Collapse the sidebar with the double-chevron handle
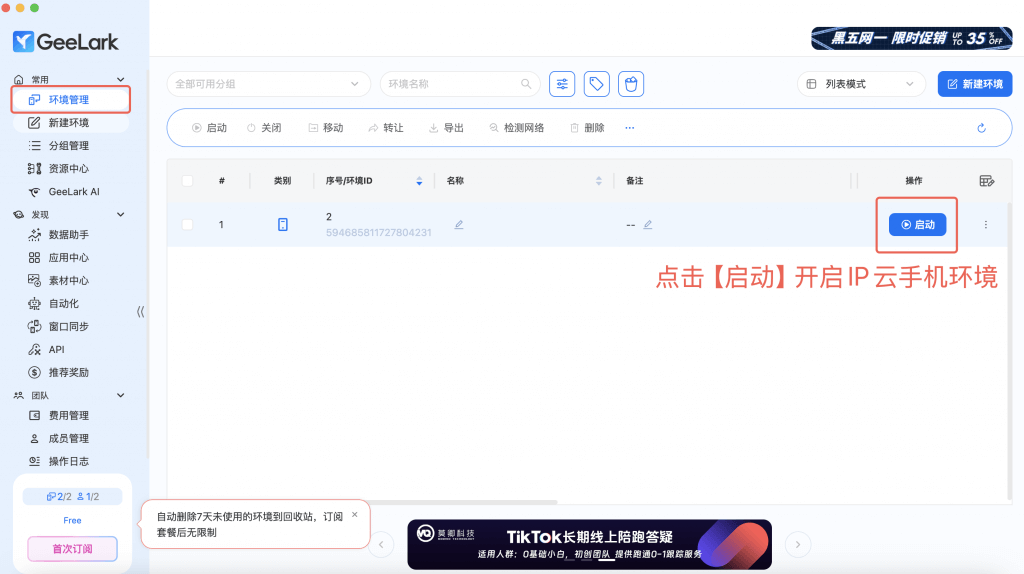This screenshot has width=1024, height=574. [x=140, y=312]
